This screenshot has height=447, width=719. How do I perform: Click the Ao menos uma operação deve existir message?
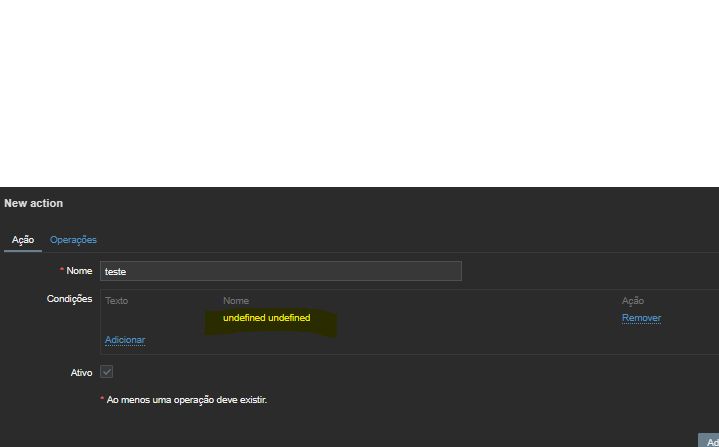[187, 400]
